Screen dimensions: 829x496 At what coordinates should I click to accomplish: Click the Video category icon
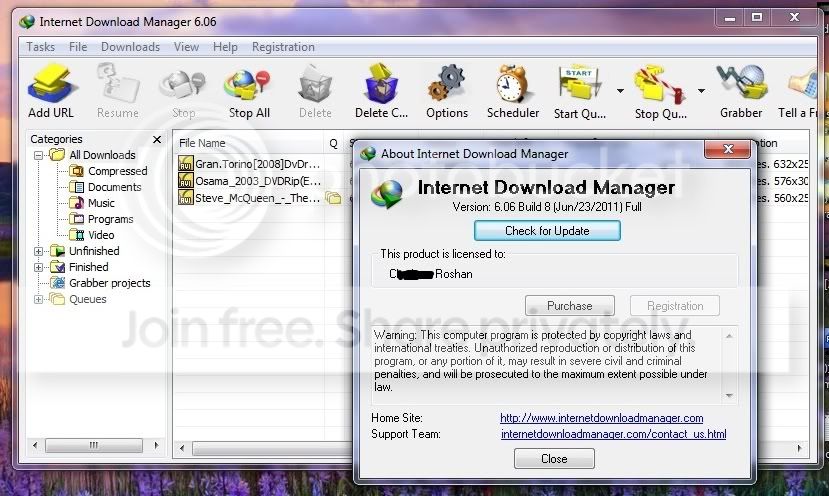[77, 235]
